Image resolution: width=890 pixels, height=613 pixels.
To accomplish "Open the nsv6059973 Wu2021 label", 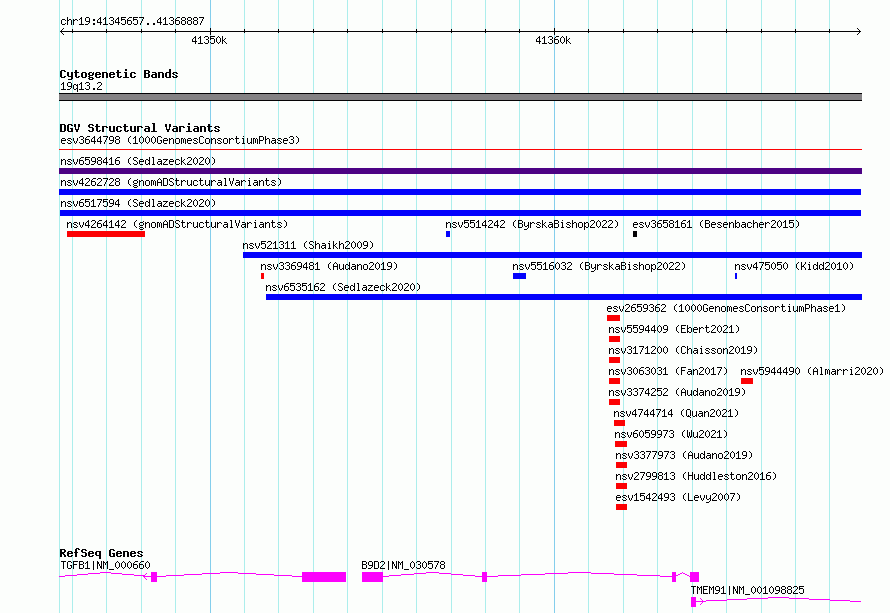I will [x=671, y=434].
